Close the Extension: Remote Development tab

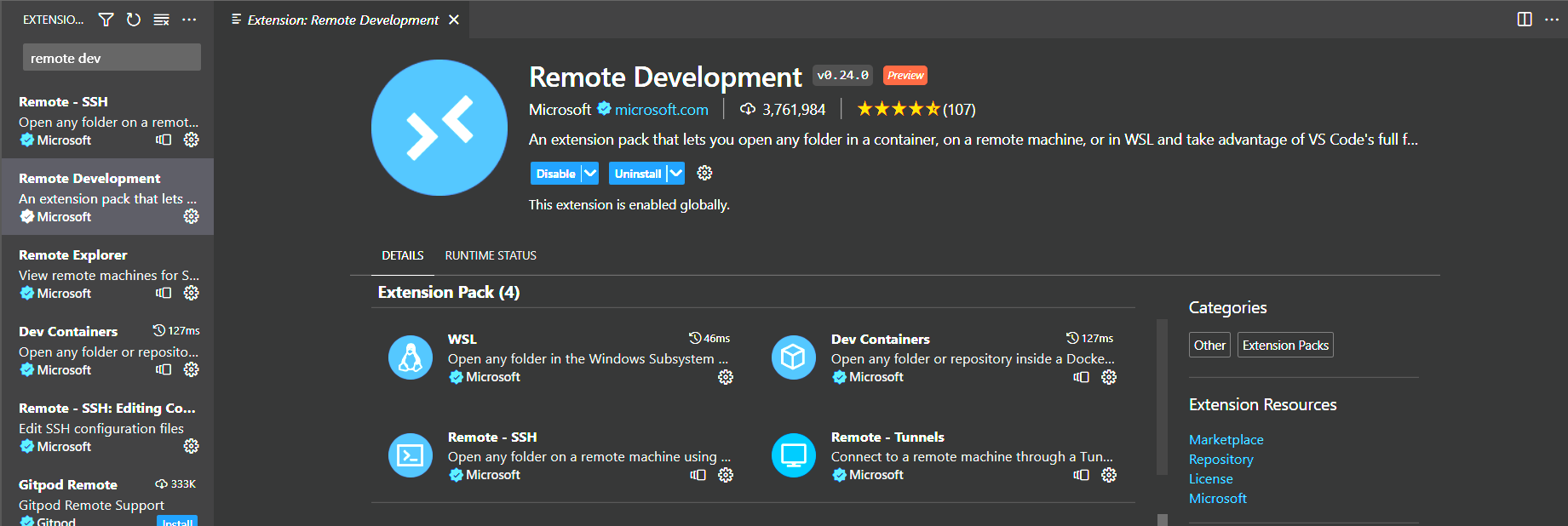coord(454,20)
